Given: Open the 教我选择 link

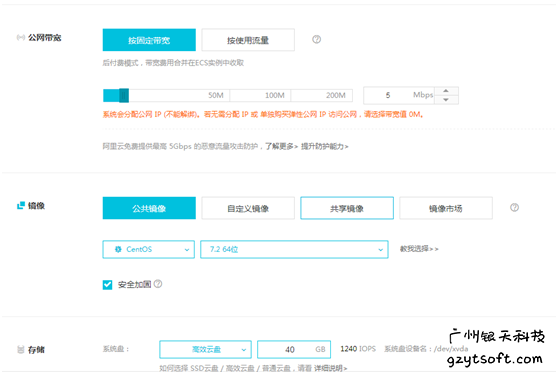Looking at the screenshot, I should click(x=419, y=249).
